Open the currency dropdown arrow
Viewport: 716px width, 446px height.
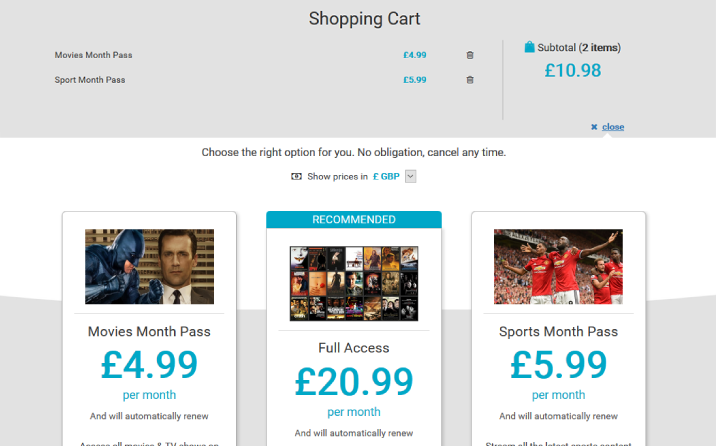(410, 177)
